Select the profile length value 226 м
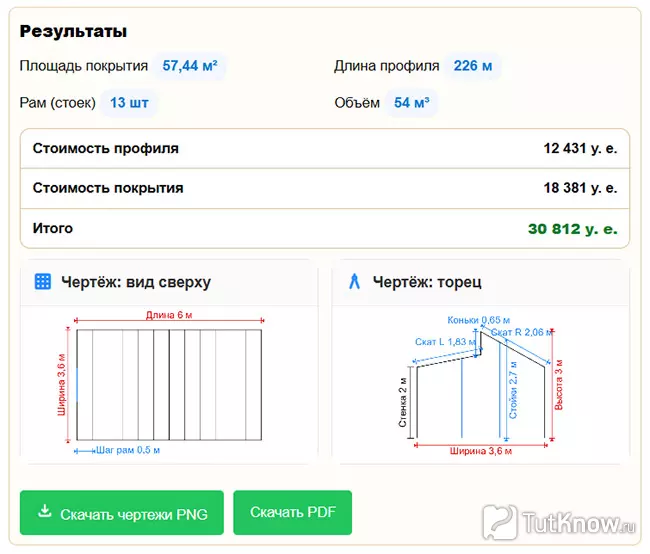The image size is (650, 554). coord(473,66)
